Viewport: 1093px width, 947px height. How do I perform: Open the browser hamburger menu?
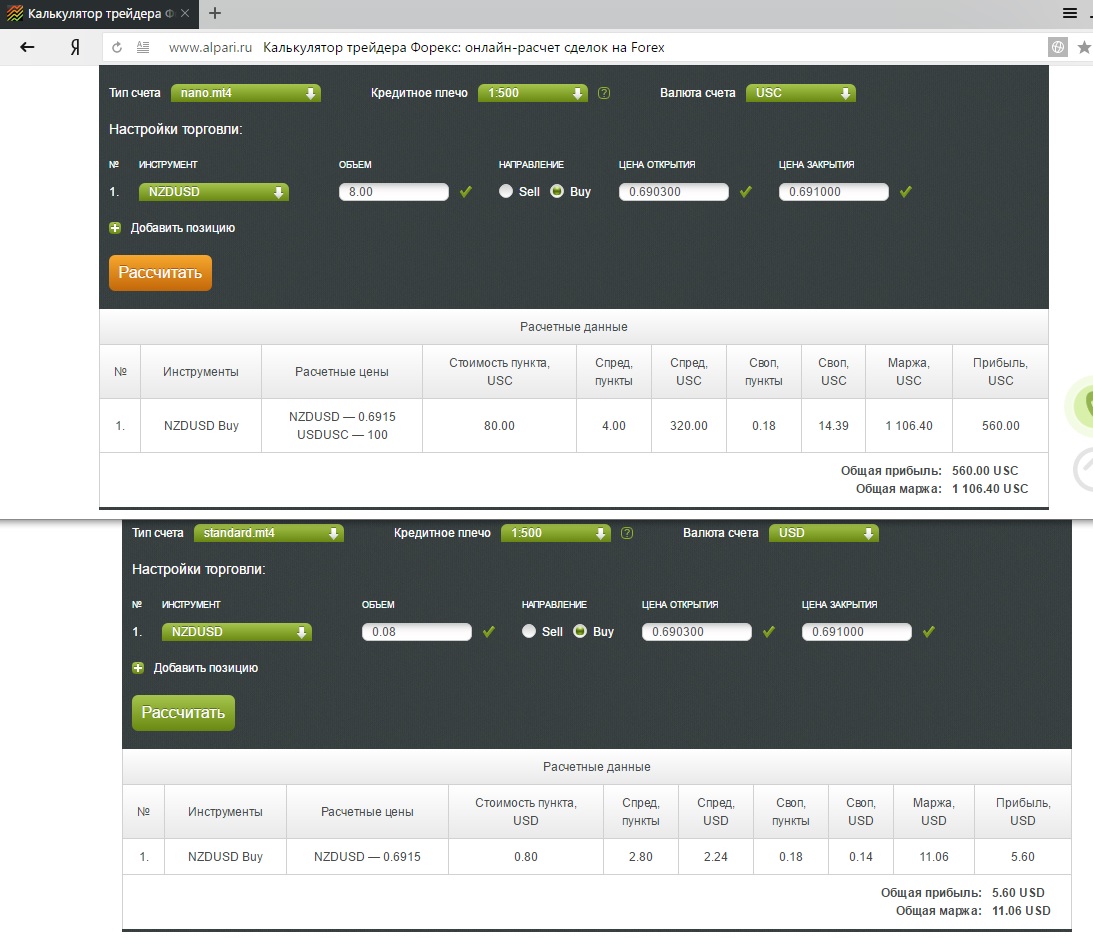pyautogui.click(x=1070, y=13)
